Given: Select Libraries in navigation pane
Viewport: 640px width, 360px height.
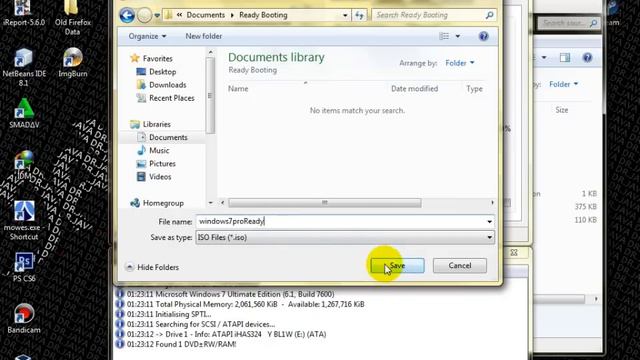Looking at the screenshot, I should click(156, 124).
